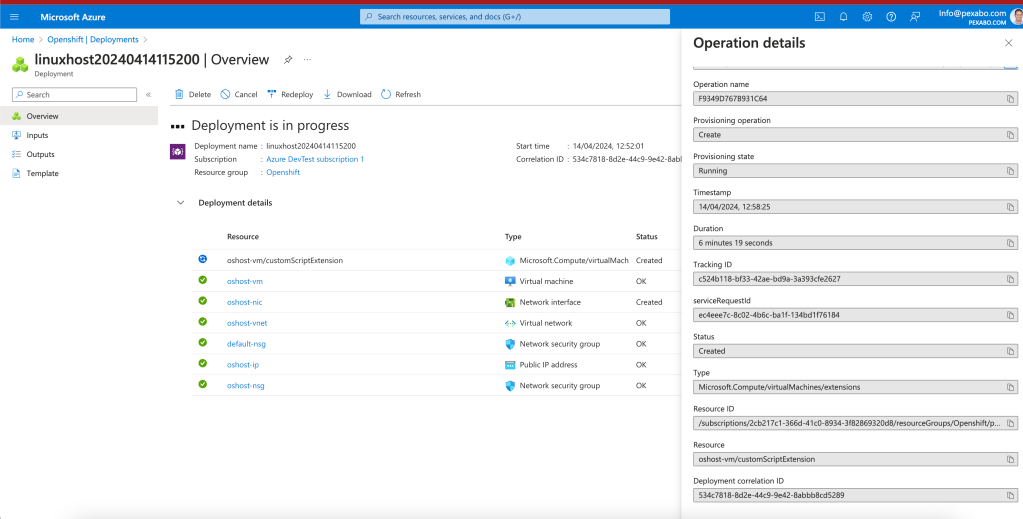This screenshot has height=519, width=1023.
Task: Open the notifications bell
Action: (844, 17)
